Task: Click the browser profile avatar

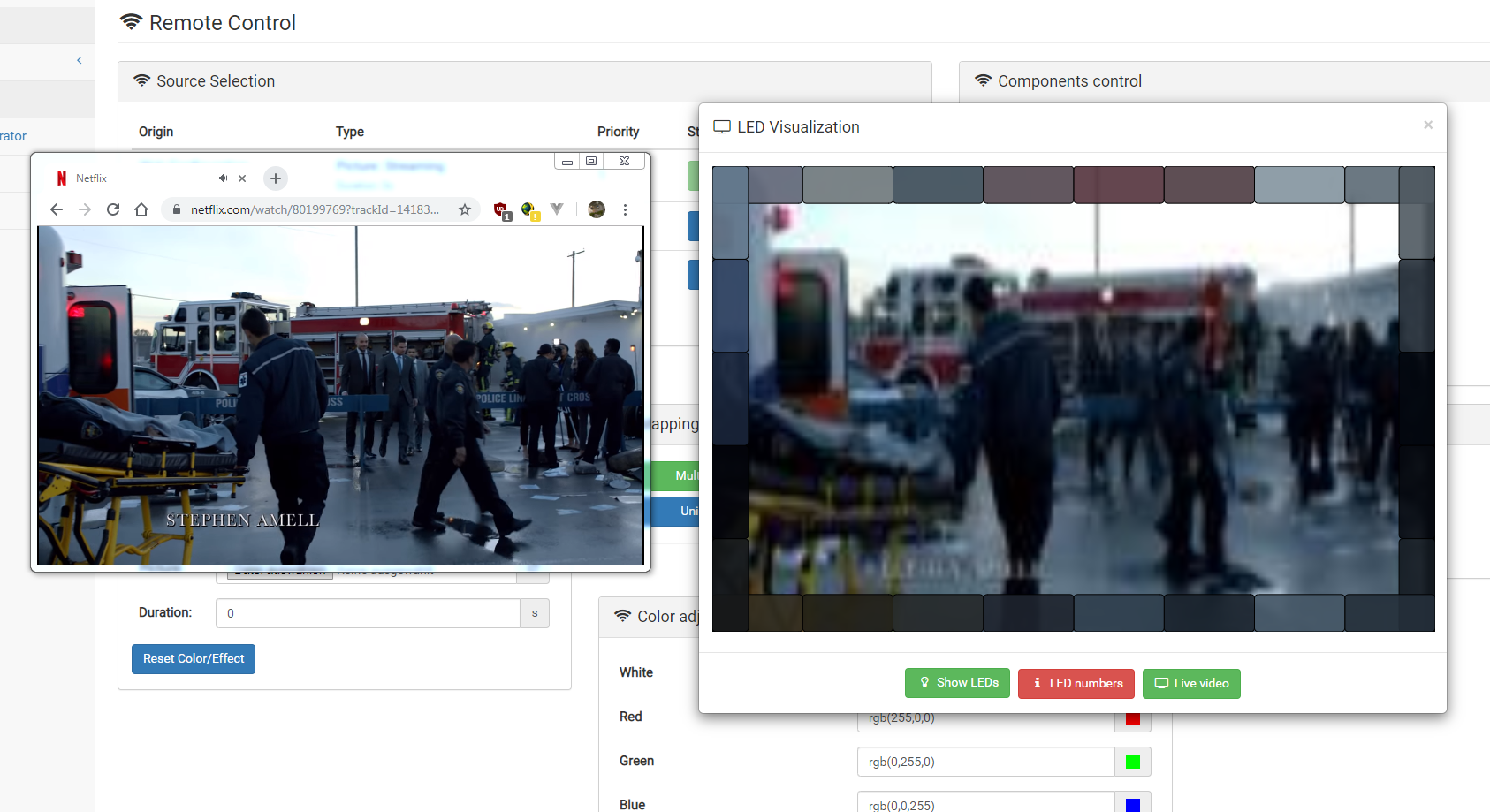Action: pos(597,209)
